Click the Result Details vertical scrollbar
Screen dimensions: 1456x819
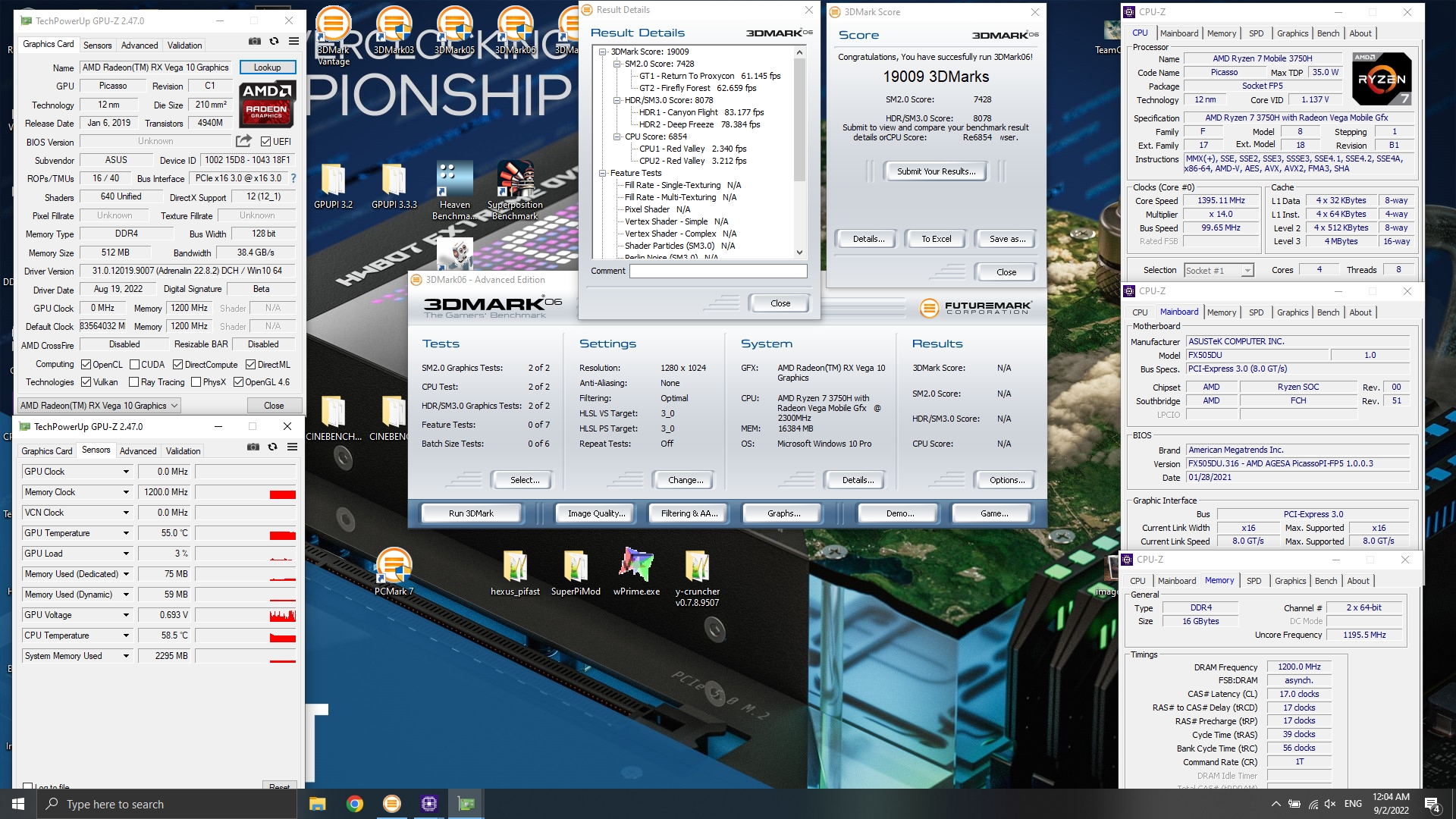[799, 152]
